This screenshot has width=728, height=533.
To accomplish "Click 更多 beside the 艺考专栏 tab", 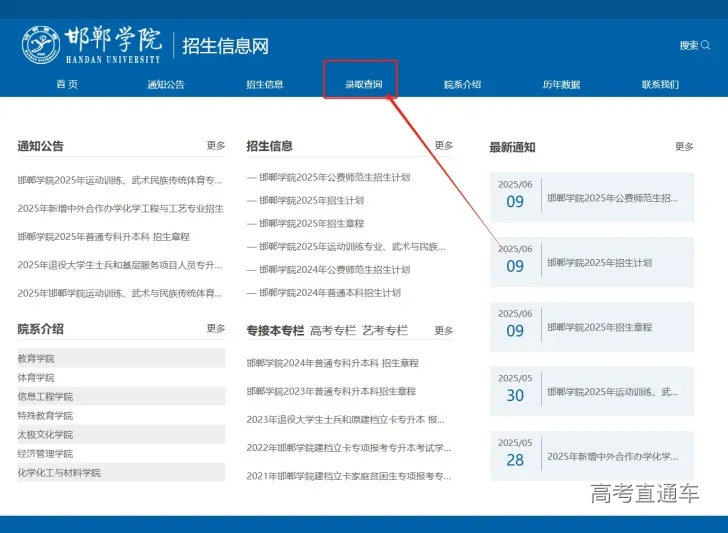I will coord(444,331).
